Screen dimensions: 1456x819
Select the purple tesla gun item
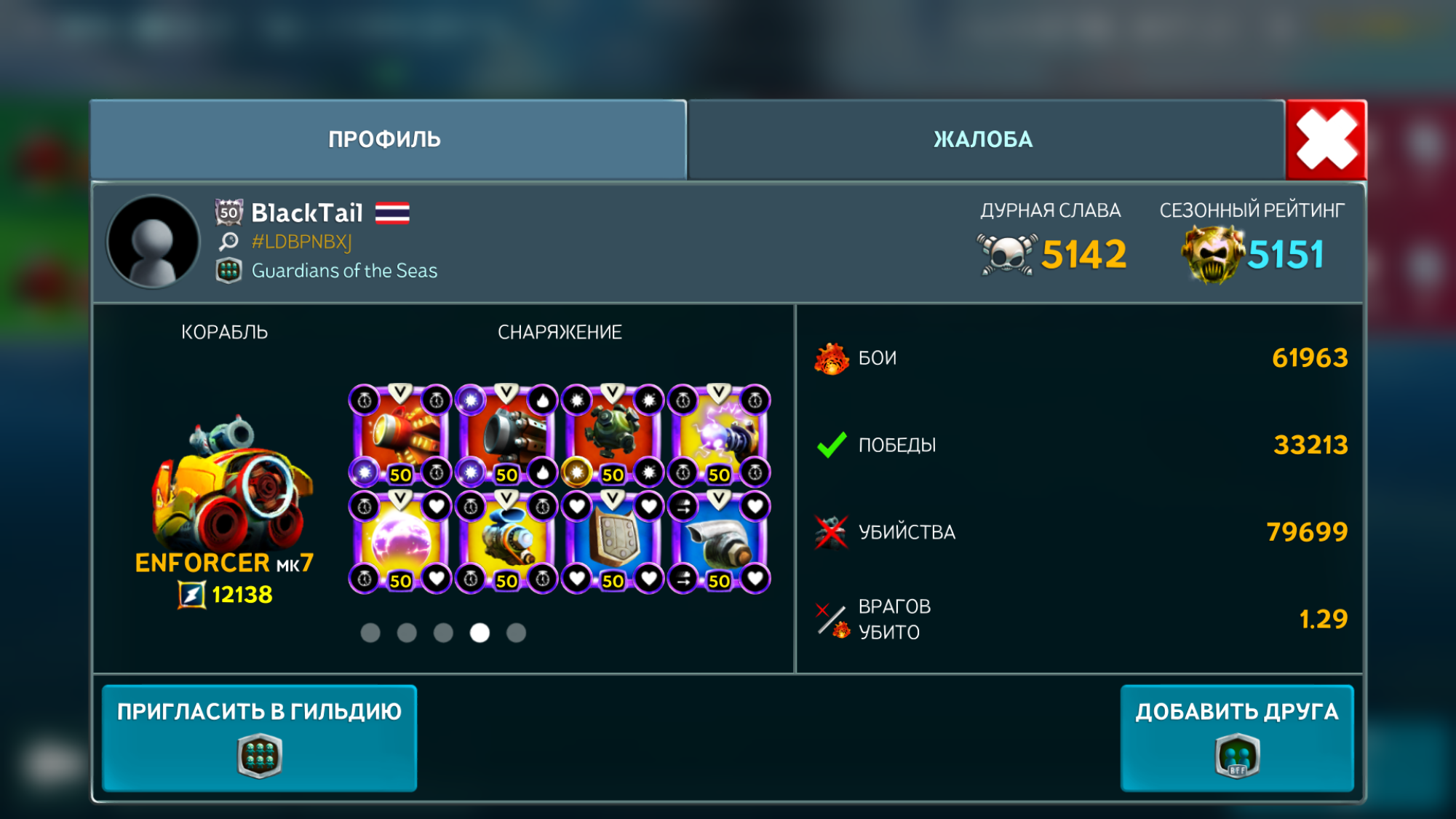(x=719, y=435)
